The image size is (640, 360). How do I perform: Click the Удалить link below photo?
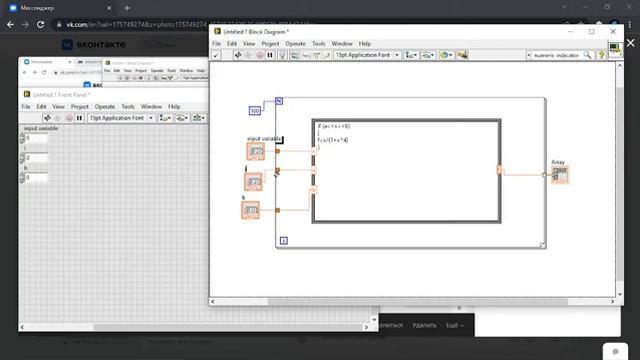(424, 325)
